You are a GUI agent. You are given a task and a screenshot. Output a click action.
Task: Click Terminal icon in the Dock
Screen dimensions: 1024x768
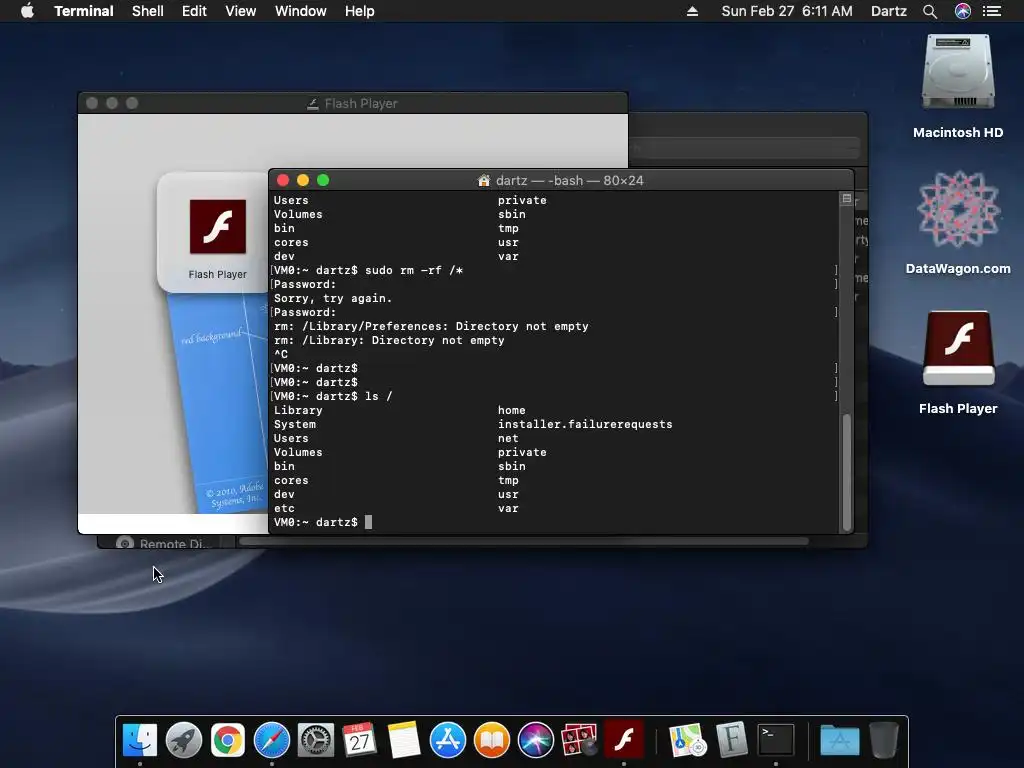click(x=775, y=740)
